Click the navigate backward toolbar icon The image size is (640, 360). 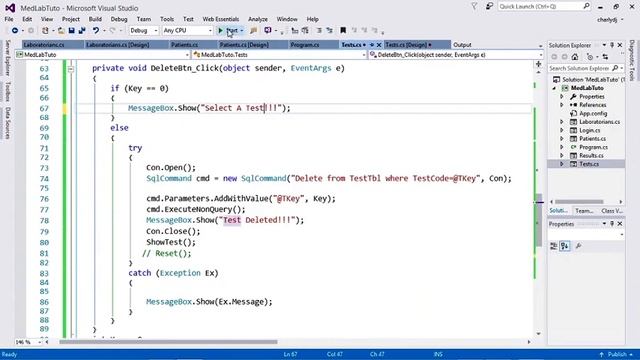15,31
